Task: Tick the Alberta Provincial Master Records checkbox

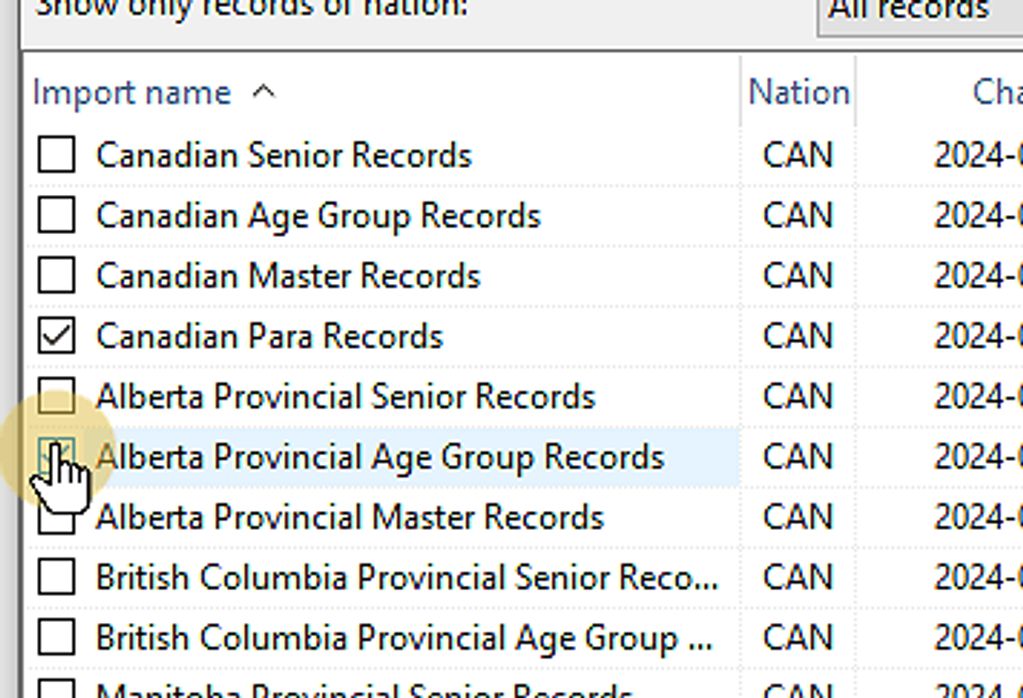Action: (56, 517)
